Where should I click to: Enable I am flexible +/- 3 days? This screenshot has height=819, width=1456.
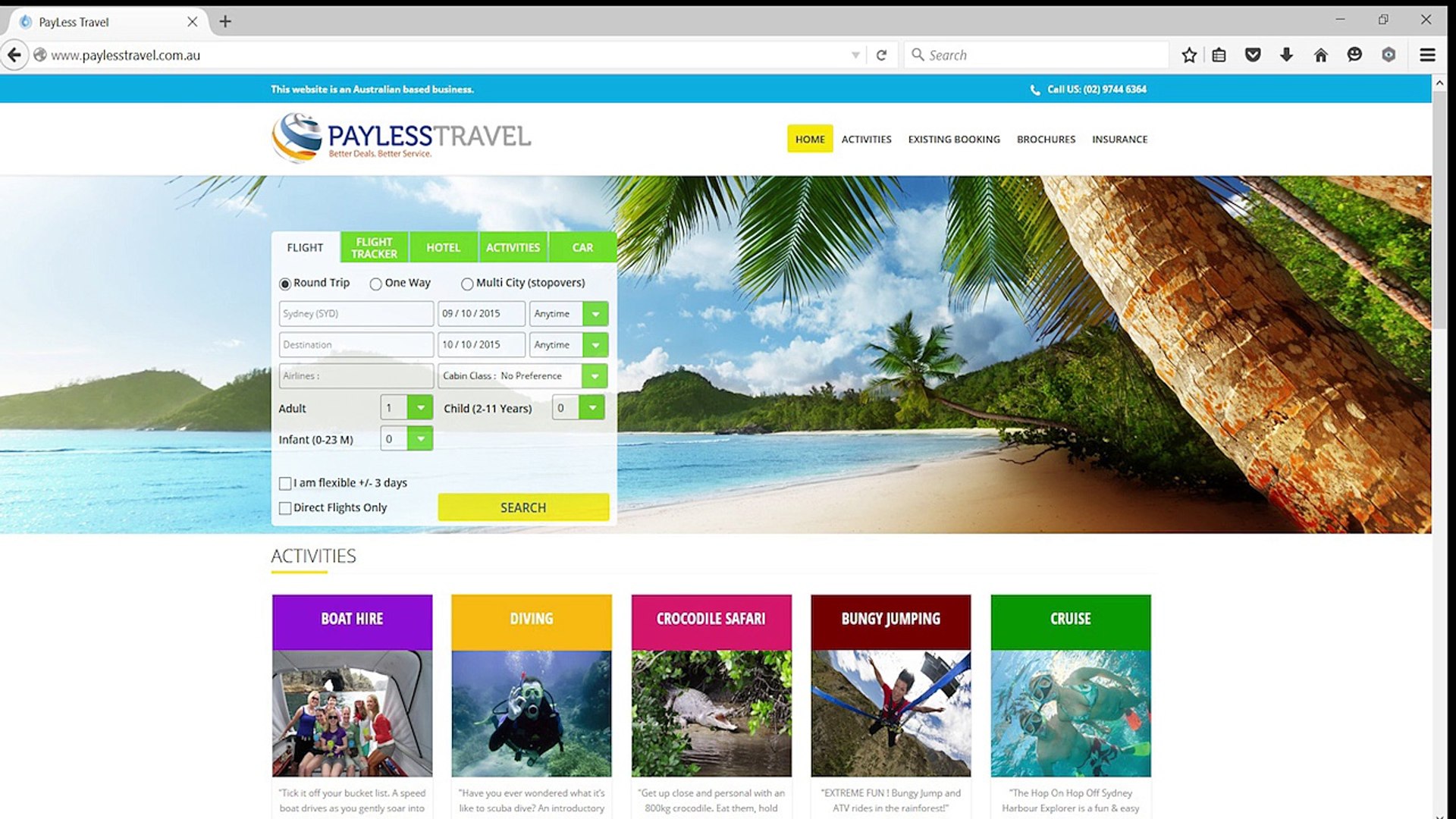[x=285, y=483]
